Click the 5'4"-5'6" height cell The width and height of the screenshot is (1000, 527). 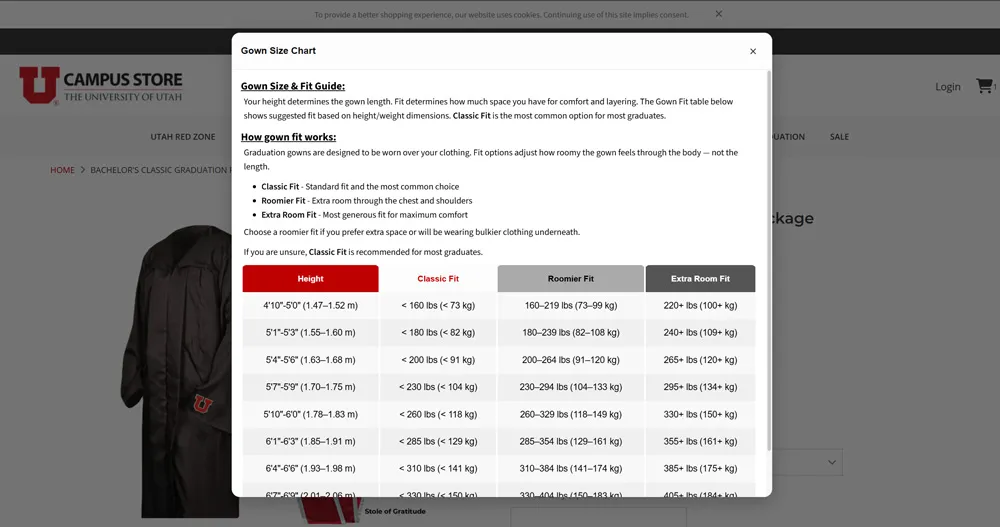(x=311, y=360)
